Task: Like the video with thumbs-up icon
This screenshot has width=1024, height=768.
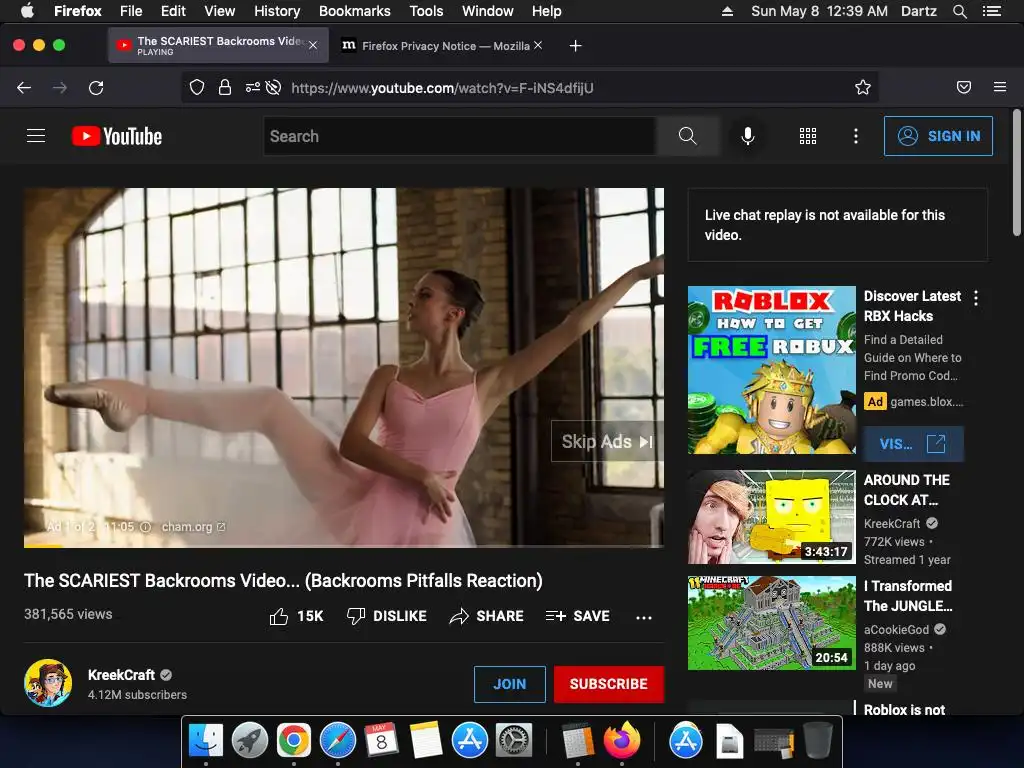Action: coord(280,616)
